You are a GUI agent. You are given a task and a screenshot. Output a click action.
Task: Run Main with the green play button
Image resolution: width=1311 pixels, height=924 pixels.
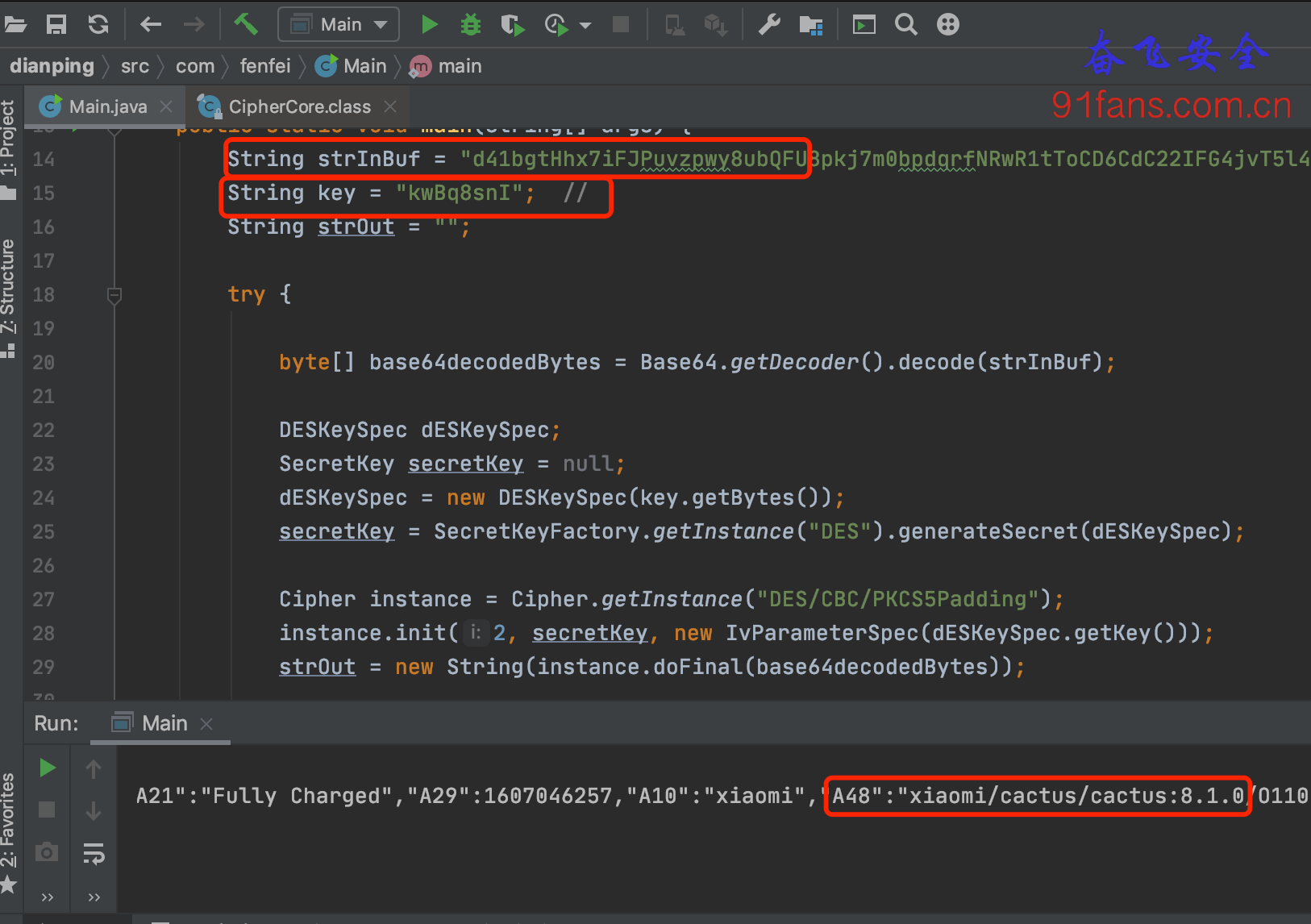click(x=430, y=25)
